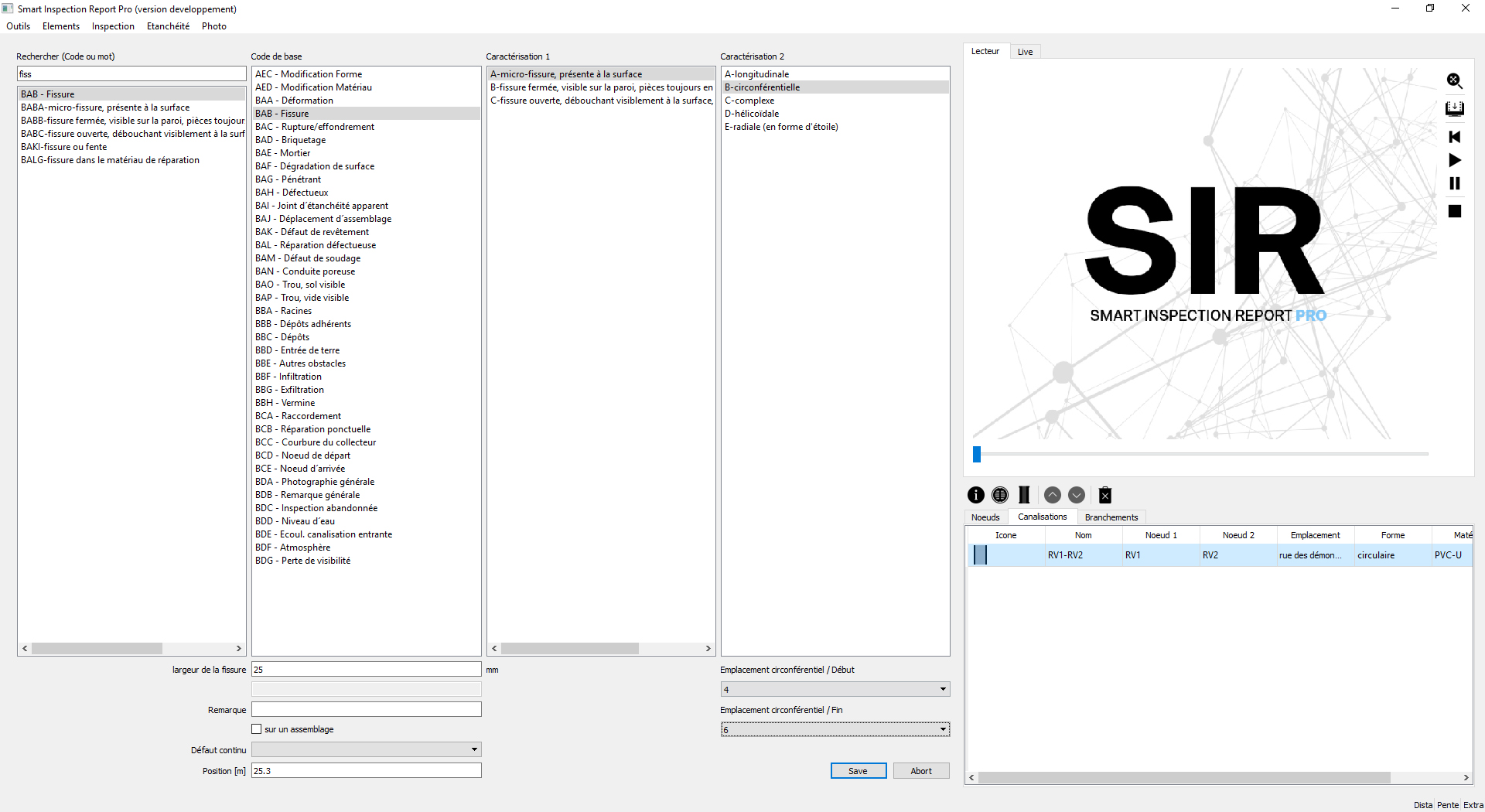Select 'BAC - Rupture/effondrement' in Code de base
The height and width of the screenshot is (812, 1485).
[x=367, y=127]
